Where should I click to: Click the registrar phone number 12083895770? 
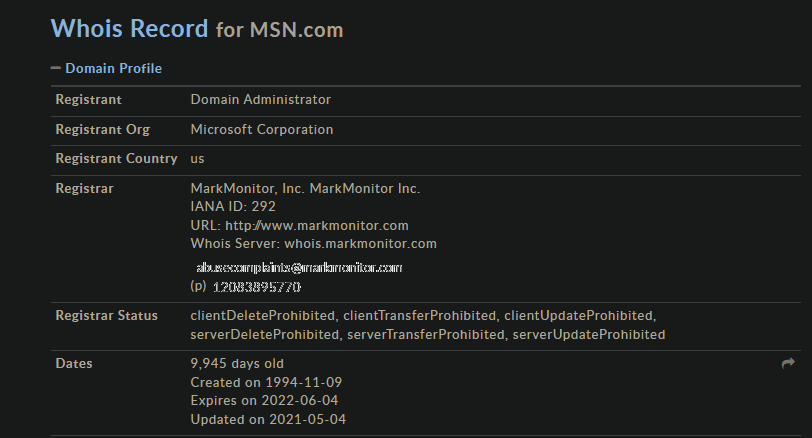click(x=257, y=287)
